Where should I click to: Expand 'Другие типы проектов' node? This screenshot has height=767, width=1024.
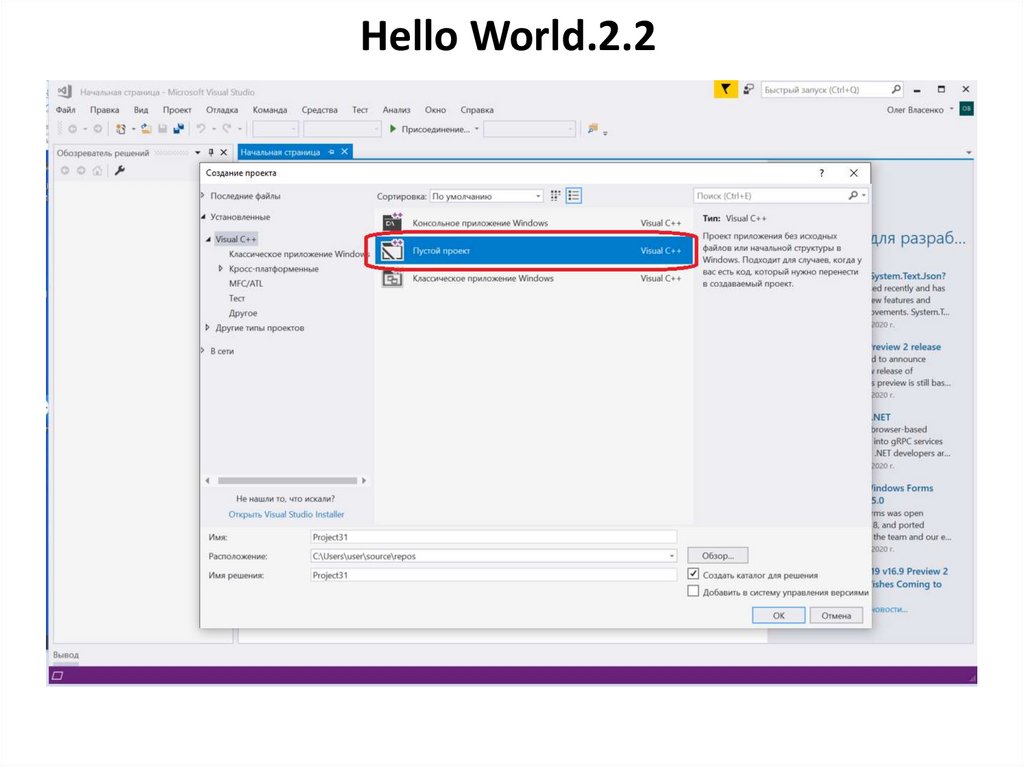tap(208, 327)
